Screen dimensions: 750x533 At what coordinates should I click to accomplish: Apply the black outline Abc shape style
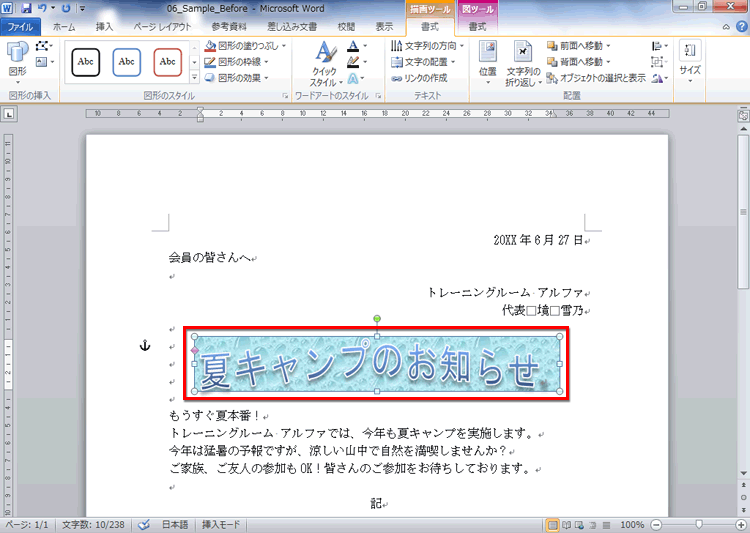tap(86, 62)
